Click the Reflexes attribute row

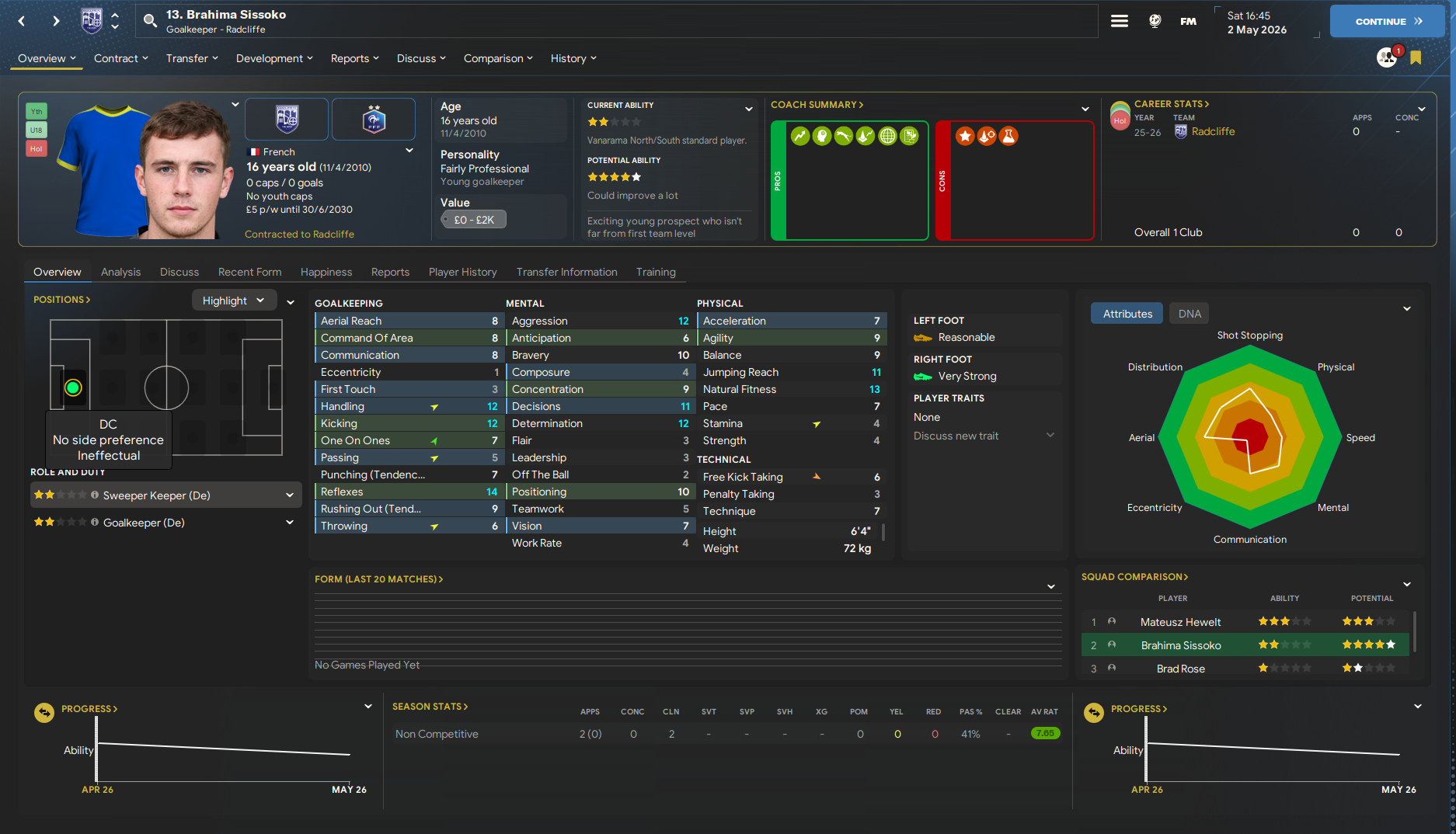(x=409, y=492)
